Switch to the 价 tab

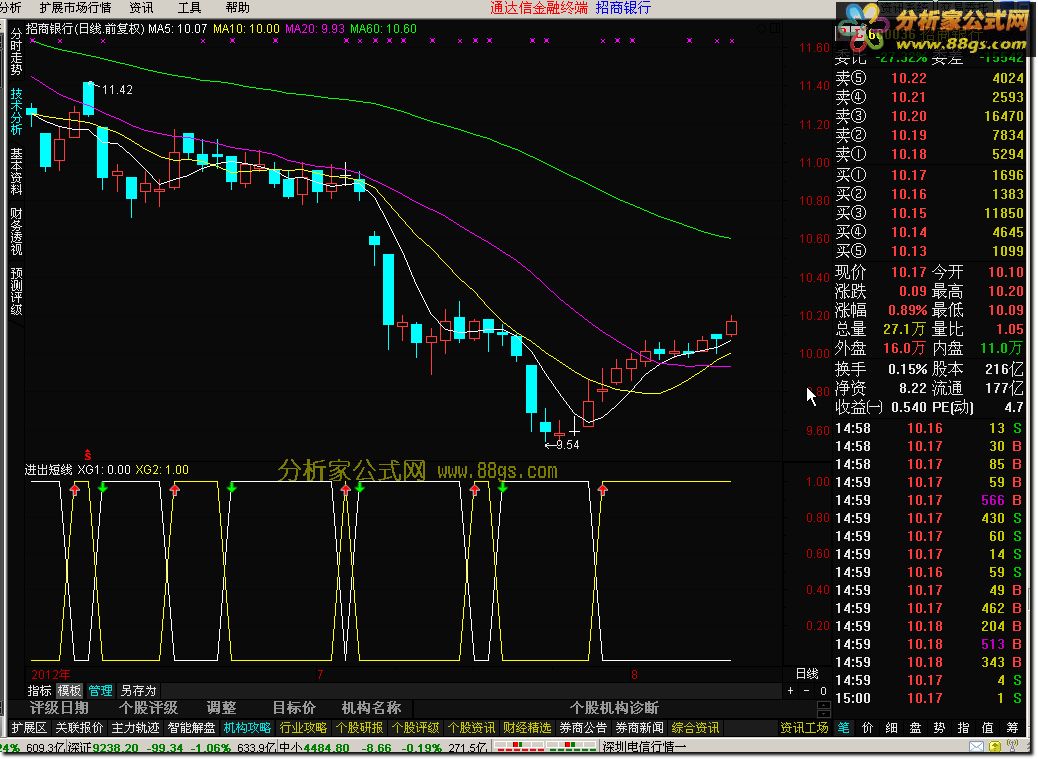point(867,728)
